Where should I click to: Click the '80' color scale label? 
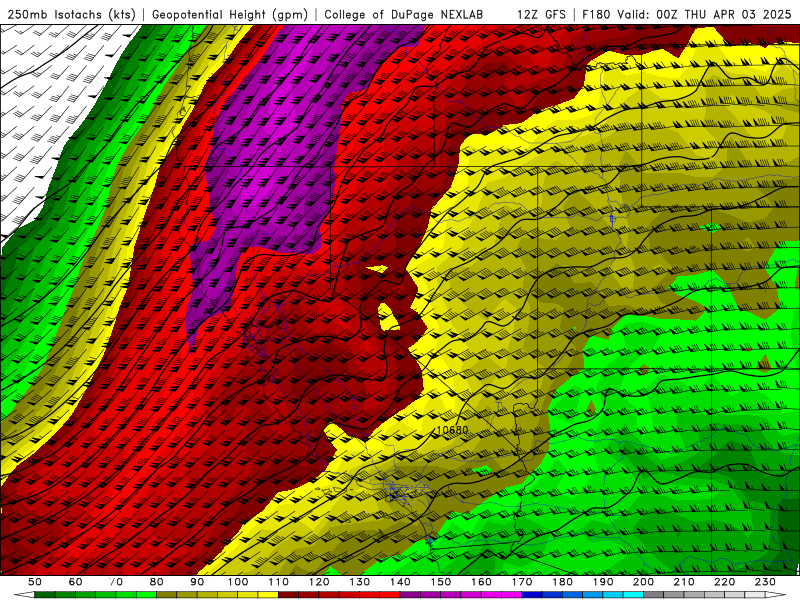[157, 582]
